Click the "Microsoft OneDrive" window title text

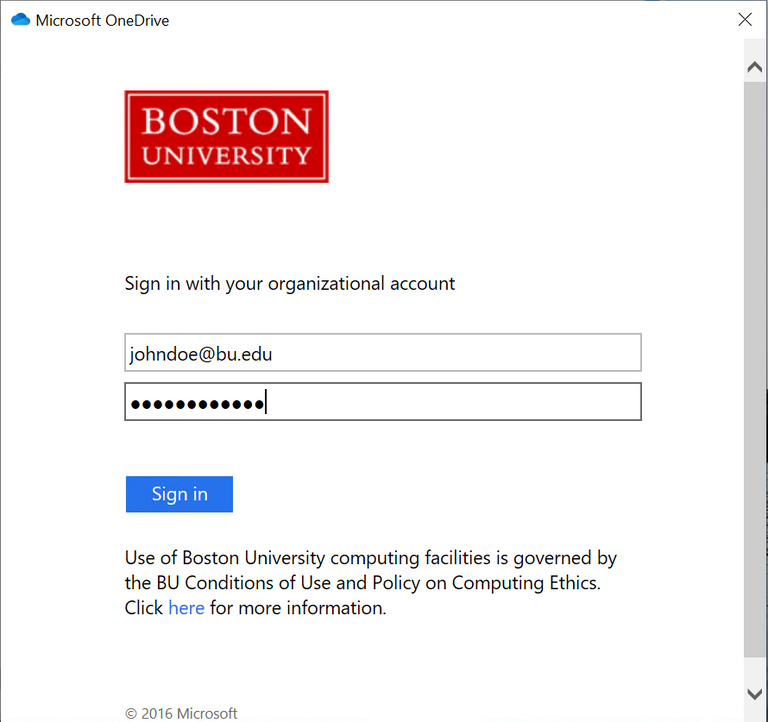tap(102, 20)
